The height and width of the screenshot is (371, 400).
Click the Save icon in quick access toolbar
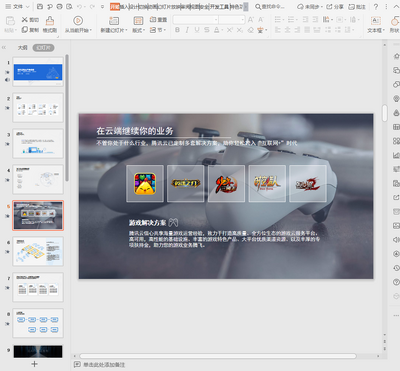[40, 7]
